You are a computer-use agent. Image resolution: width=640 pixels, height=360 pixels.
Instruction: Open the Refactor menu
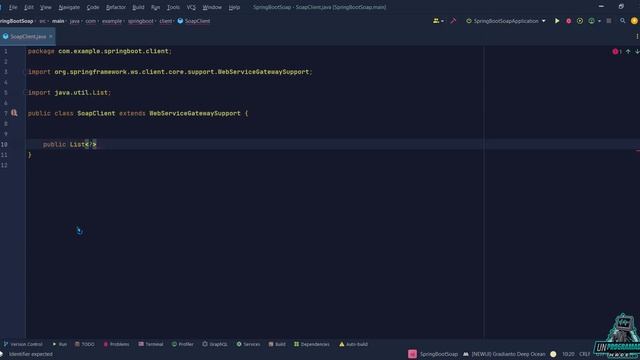[116, 7]
